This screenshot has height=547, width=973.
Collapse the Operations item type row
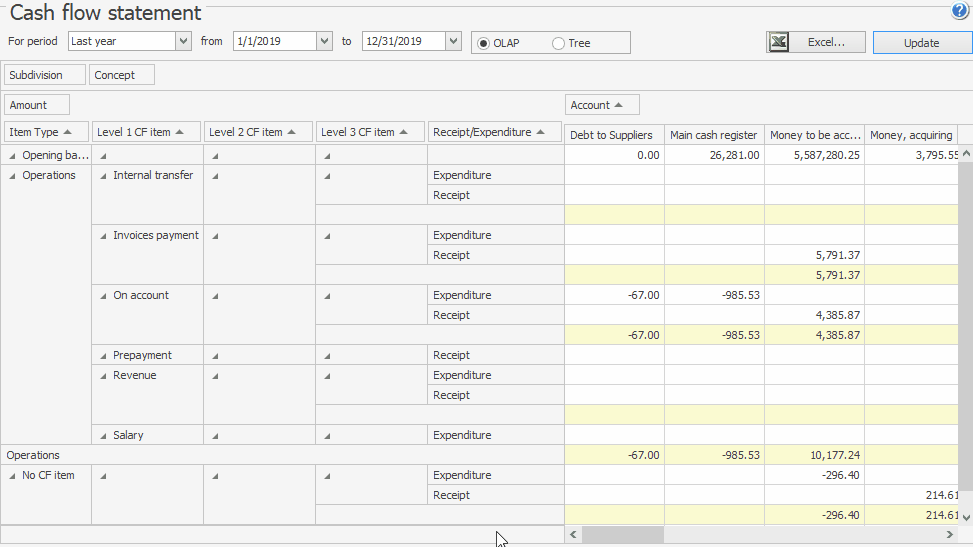pyautogui.click(x=11, y=176)
